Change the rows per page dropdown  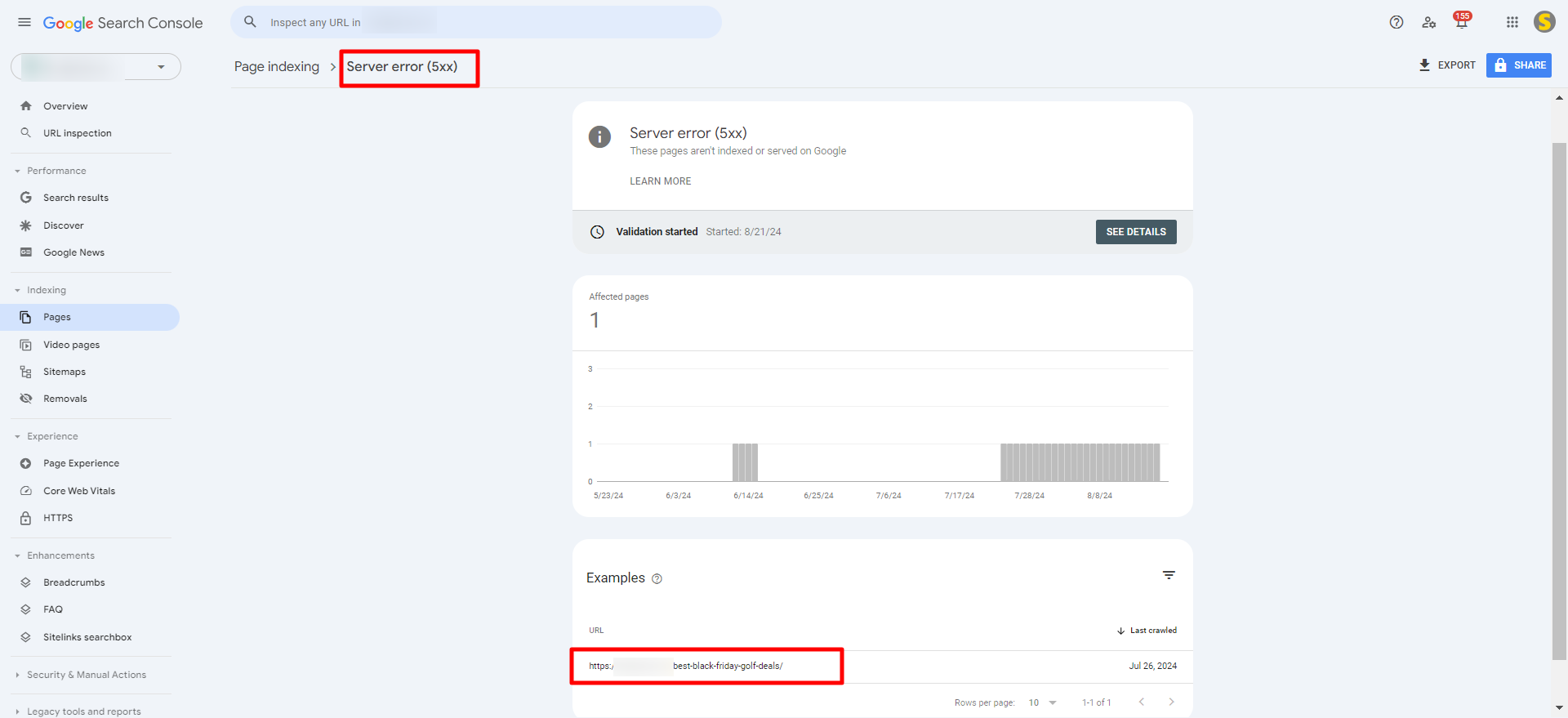click(1042, 702)
